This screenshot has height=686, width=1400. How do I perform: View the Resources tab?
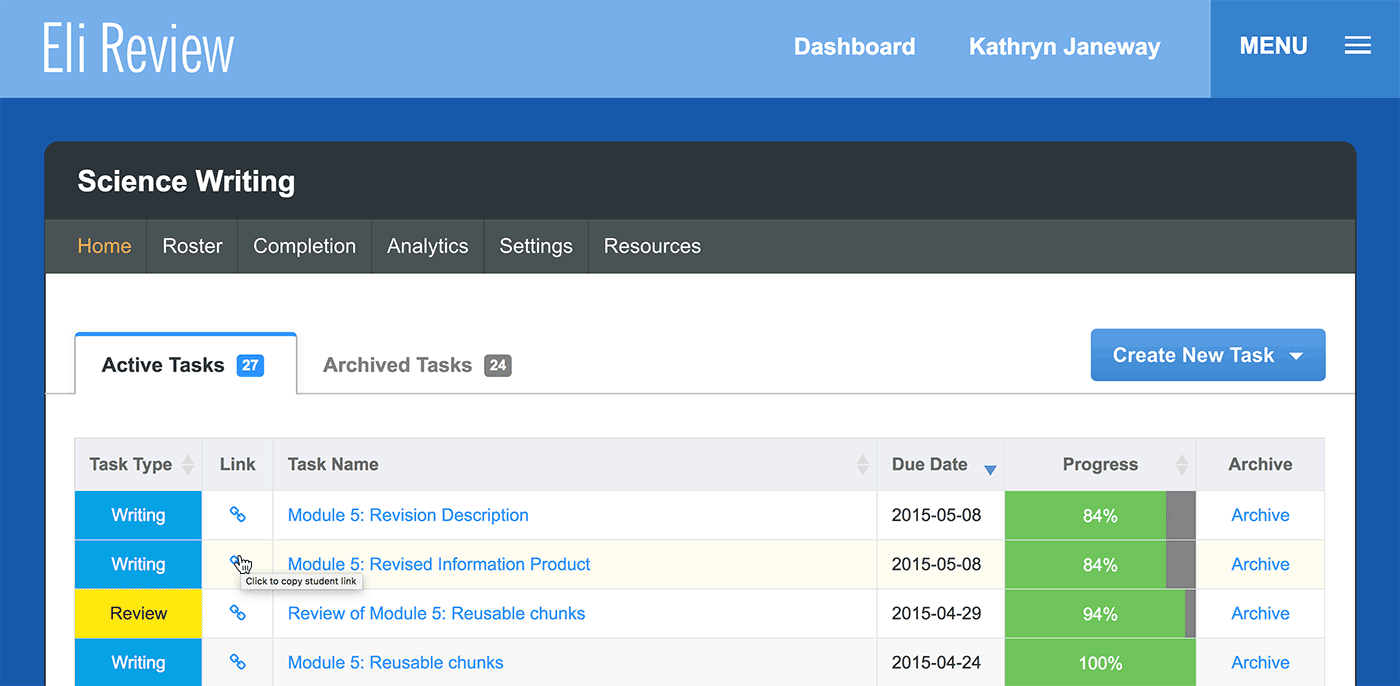[652, 246]
